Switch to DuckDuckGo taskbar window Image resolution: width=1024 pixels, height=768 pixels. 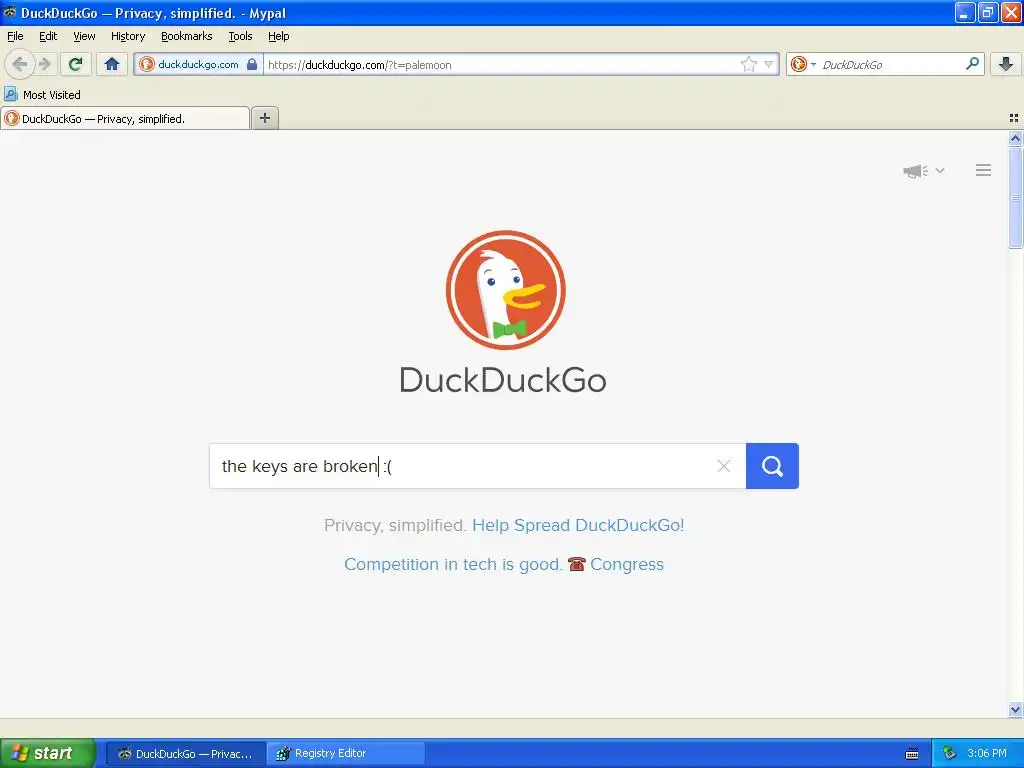coord(186,754)
